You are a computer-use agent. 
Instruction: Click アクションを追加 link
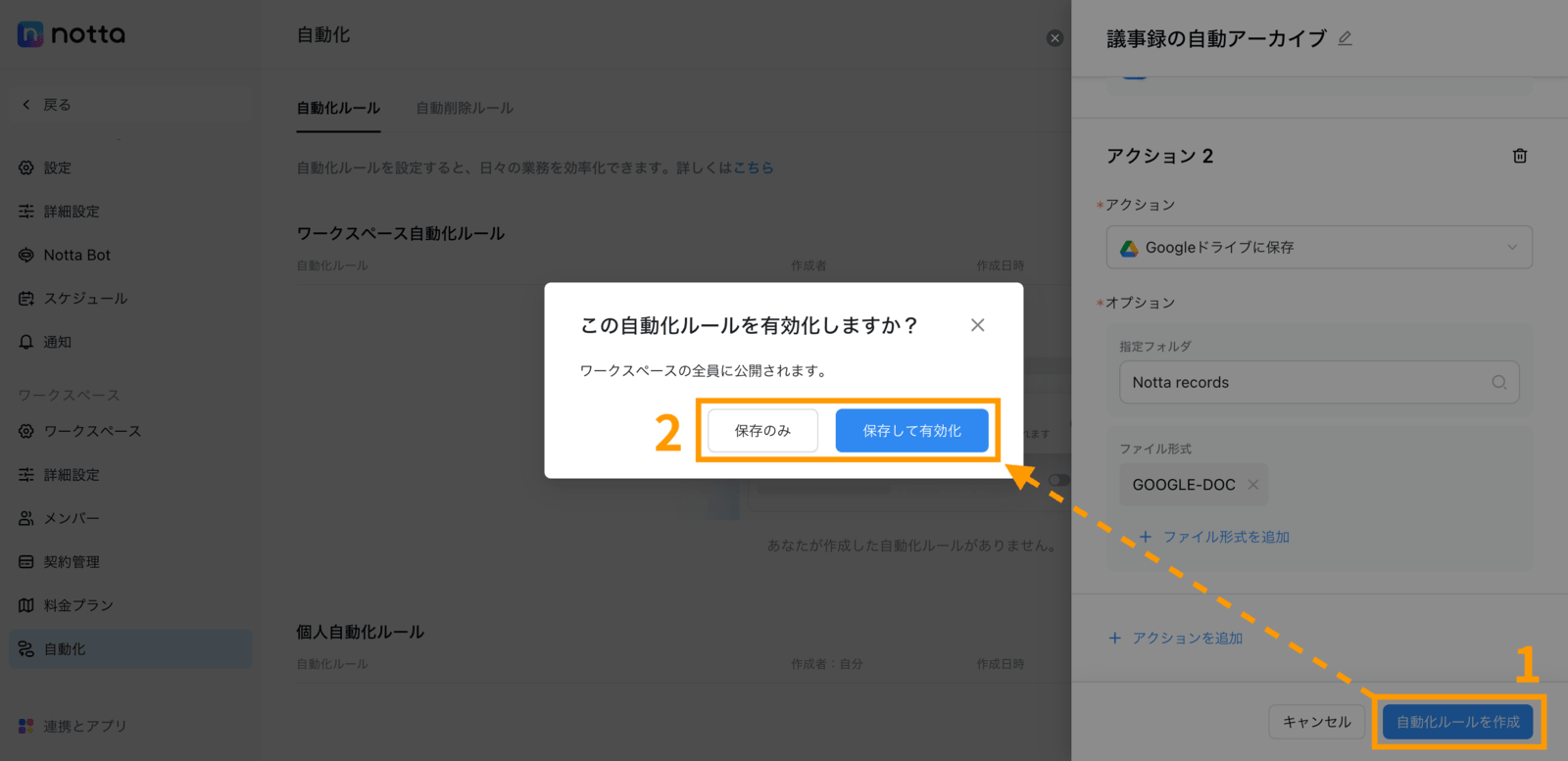coord(1176,638)
